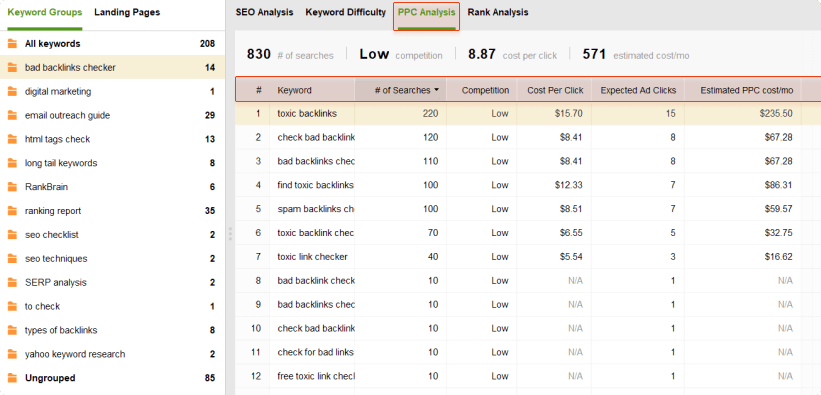Select the ranking report group
This screenshot has height=395, width=821.
(112, 211)
